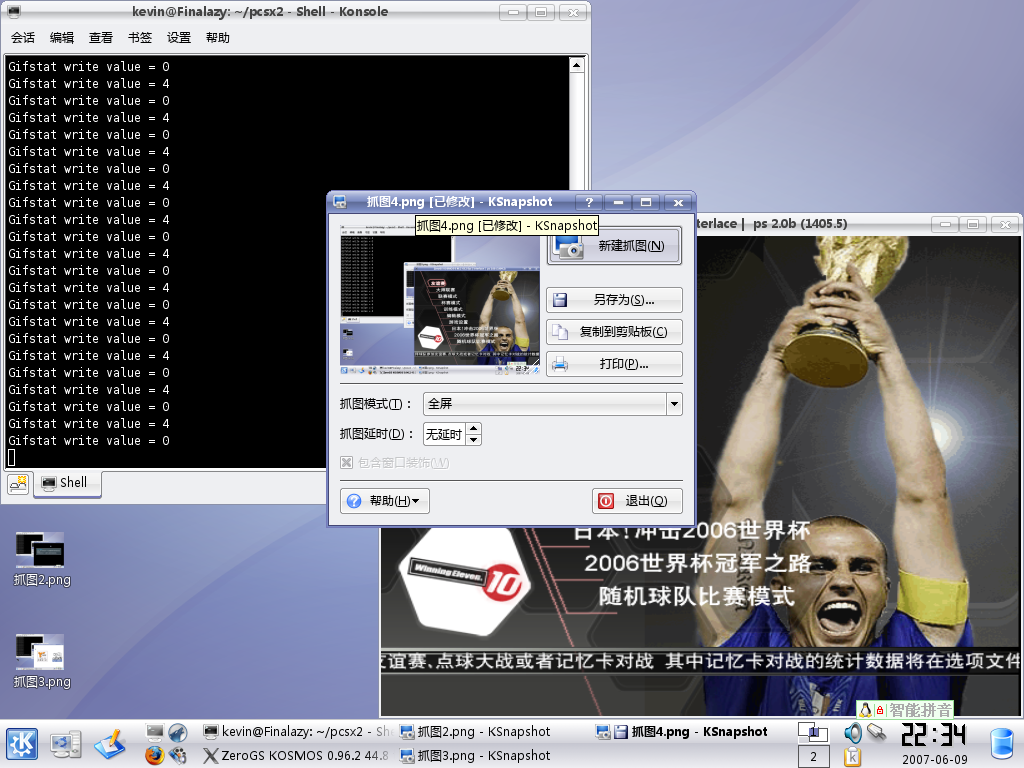The width and height of the screenshot is (1024, 768).
Task: Click the "?" What's This button in KSnapshot's title bar
Action: point(589,202)
